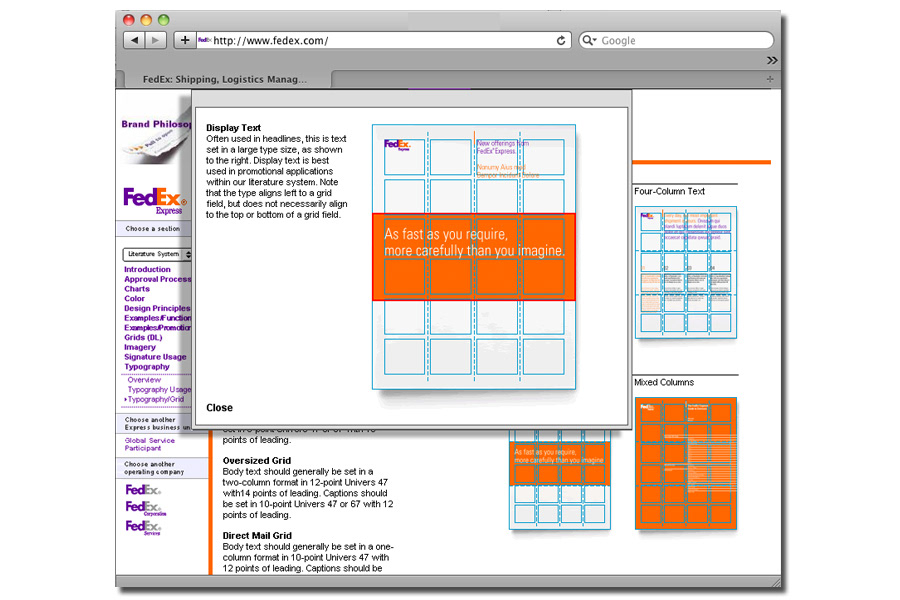The height and width of the screenshot is (600, 900).
Task: Click the FedEx Express logo in sidebar
Action: [155, 201]
